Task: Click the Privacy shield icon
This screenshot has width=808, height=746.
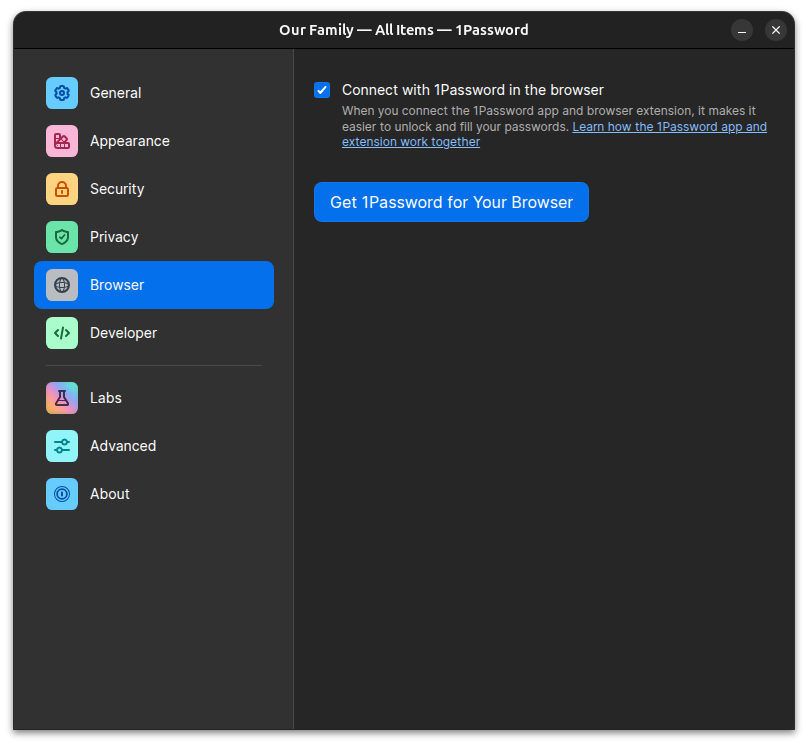Action: tap(62, 237)
